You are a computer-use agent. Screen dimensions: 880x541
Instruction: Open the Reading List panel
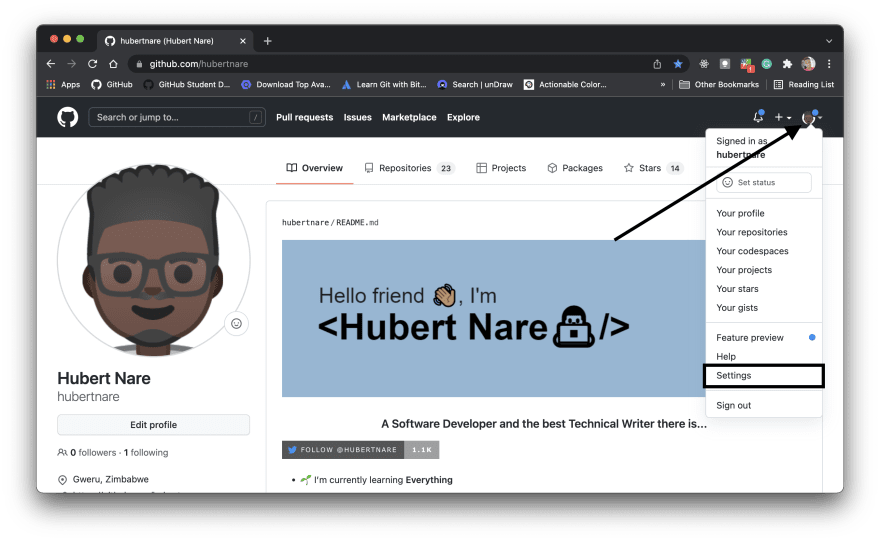804,85
